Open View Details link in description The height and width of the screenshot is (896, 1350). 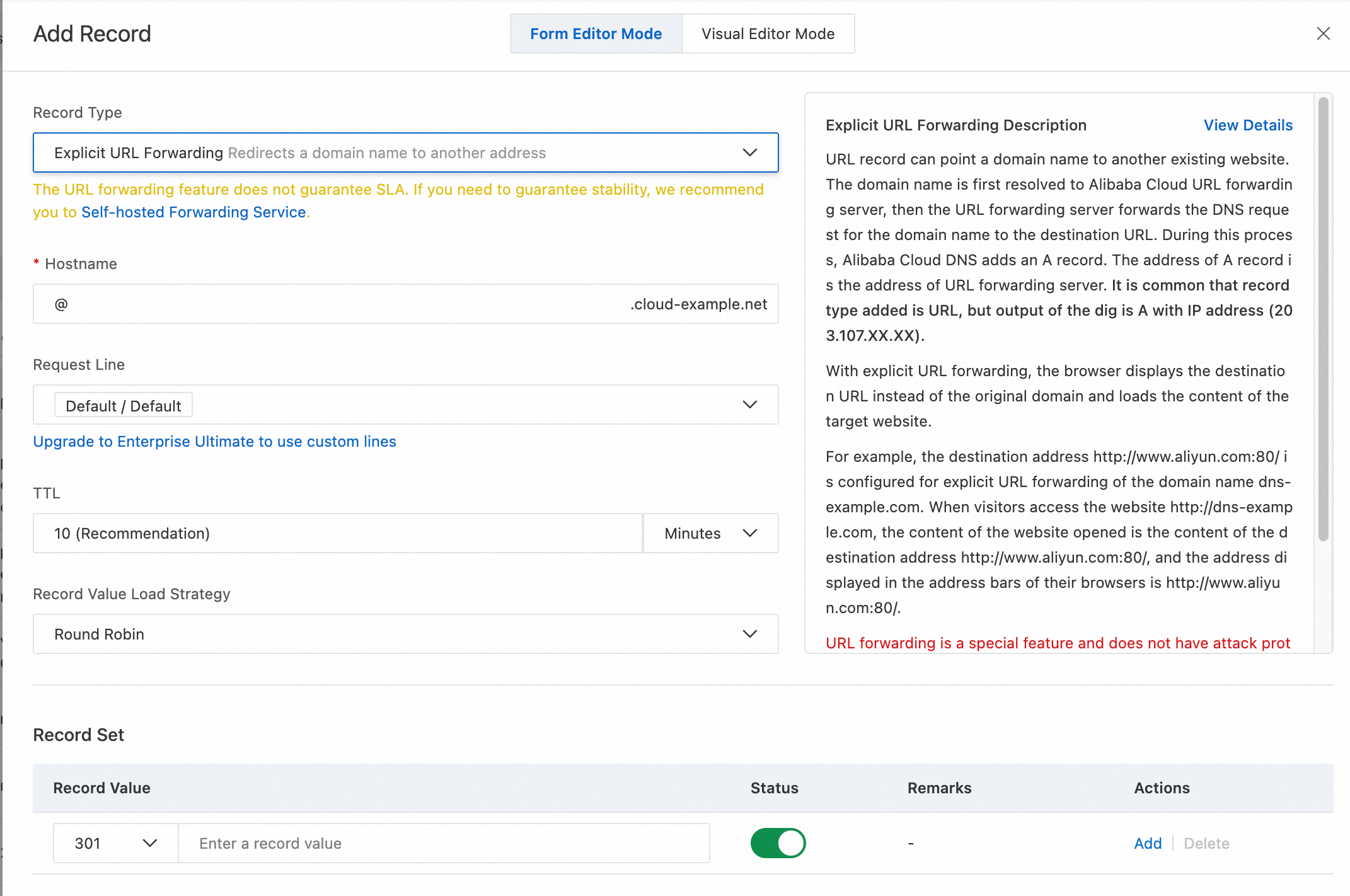coord(1247,125)
